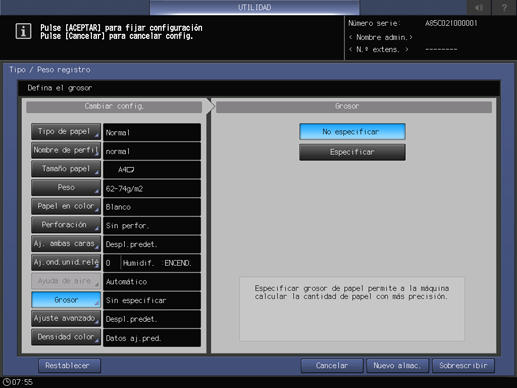
Task: Open the Ajuste avanzado setting
Action: [x=66, y=318]
